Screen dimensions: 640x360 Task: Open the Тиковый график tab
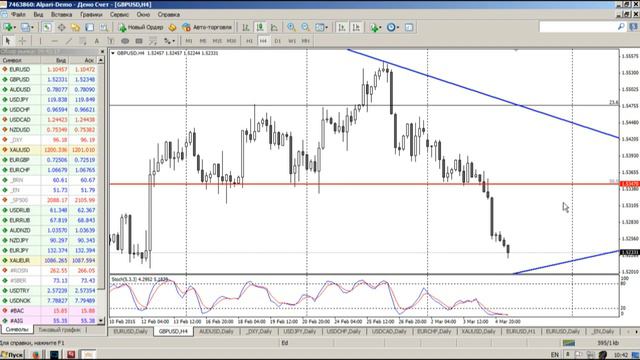(59, 329)
